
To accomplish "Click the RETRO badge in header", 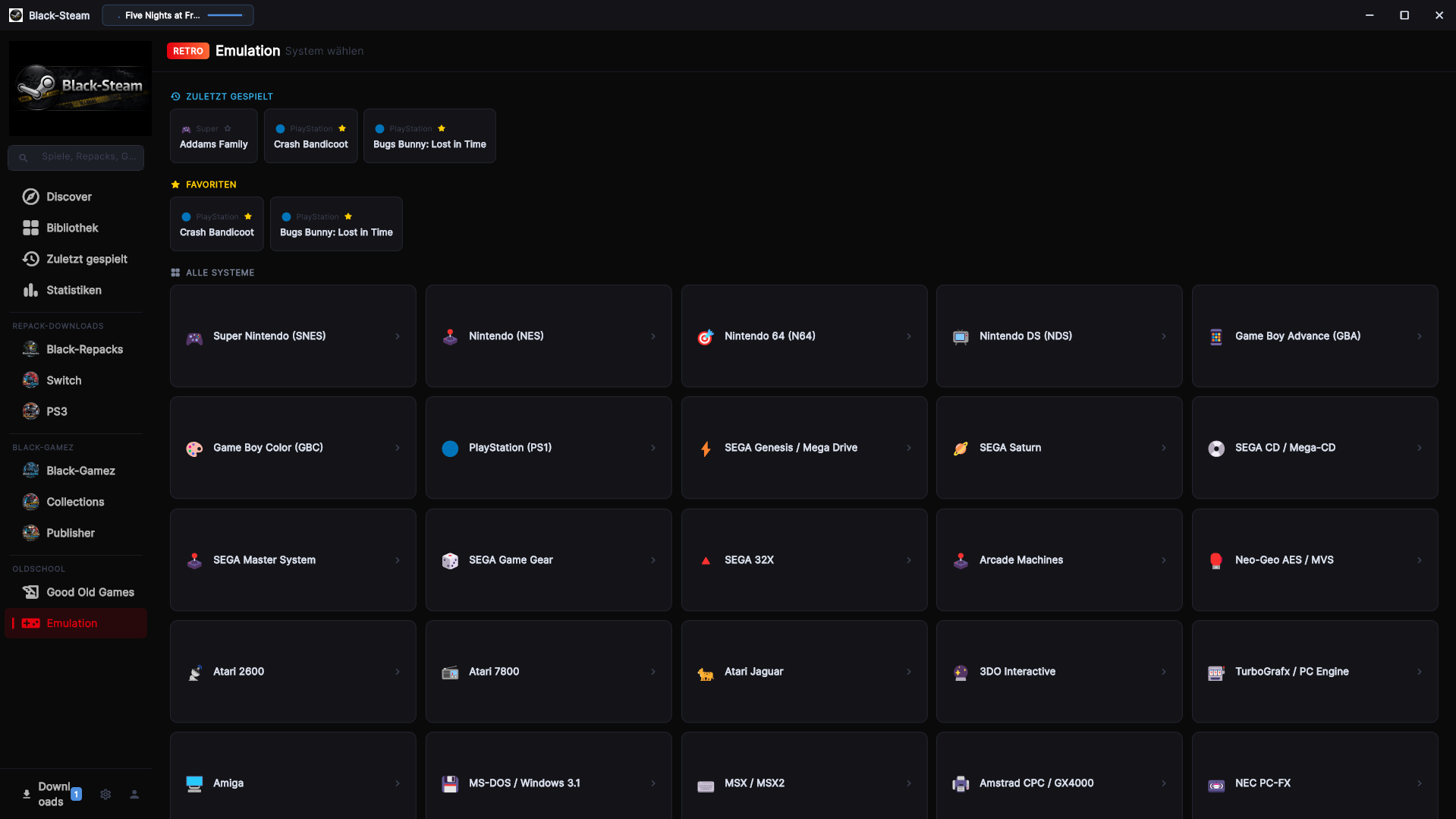I will 188,51.
